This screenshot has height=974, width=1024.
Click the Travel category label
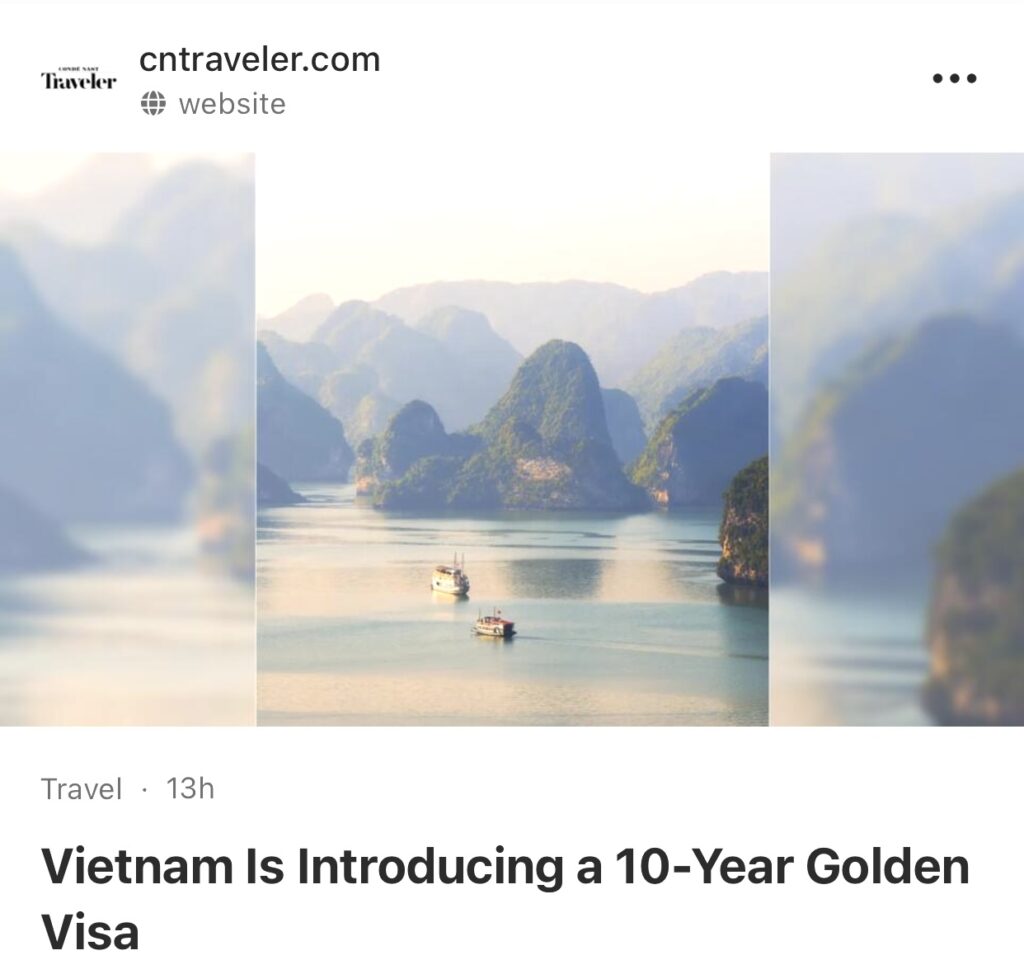[x=81, y=788]
